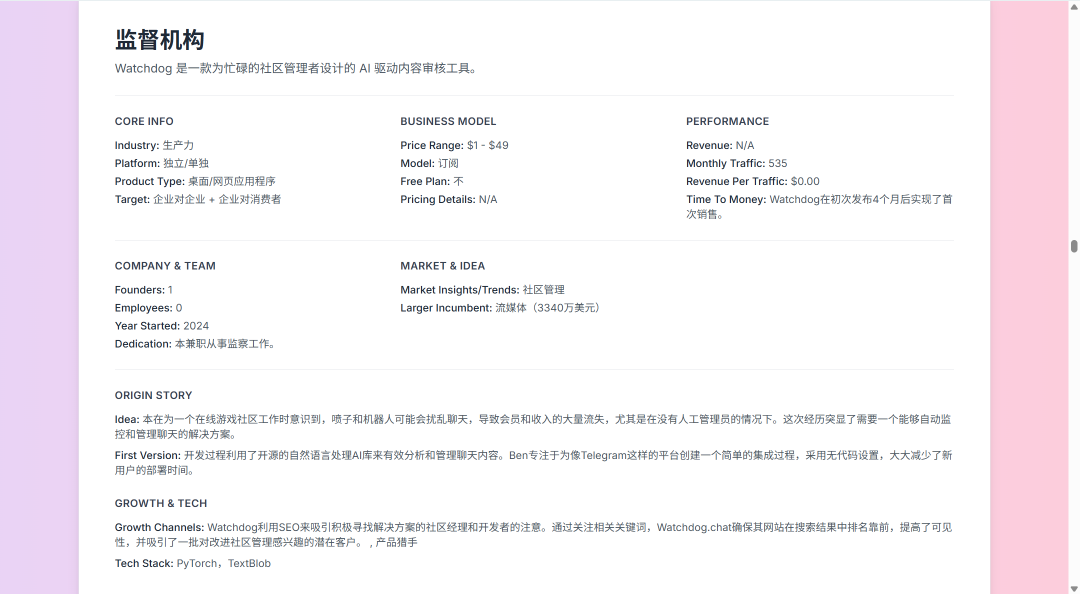Viewport: 1080px width, 594px height.
Task: Click the scrollbar down arrow
Action: (1074, 588)
